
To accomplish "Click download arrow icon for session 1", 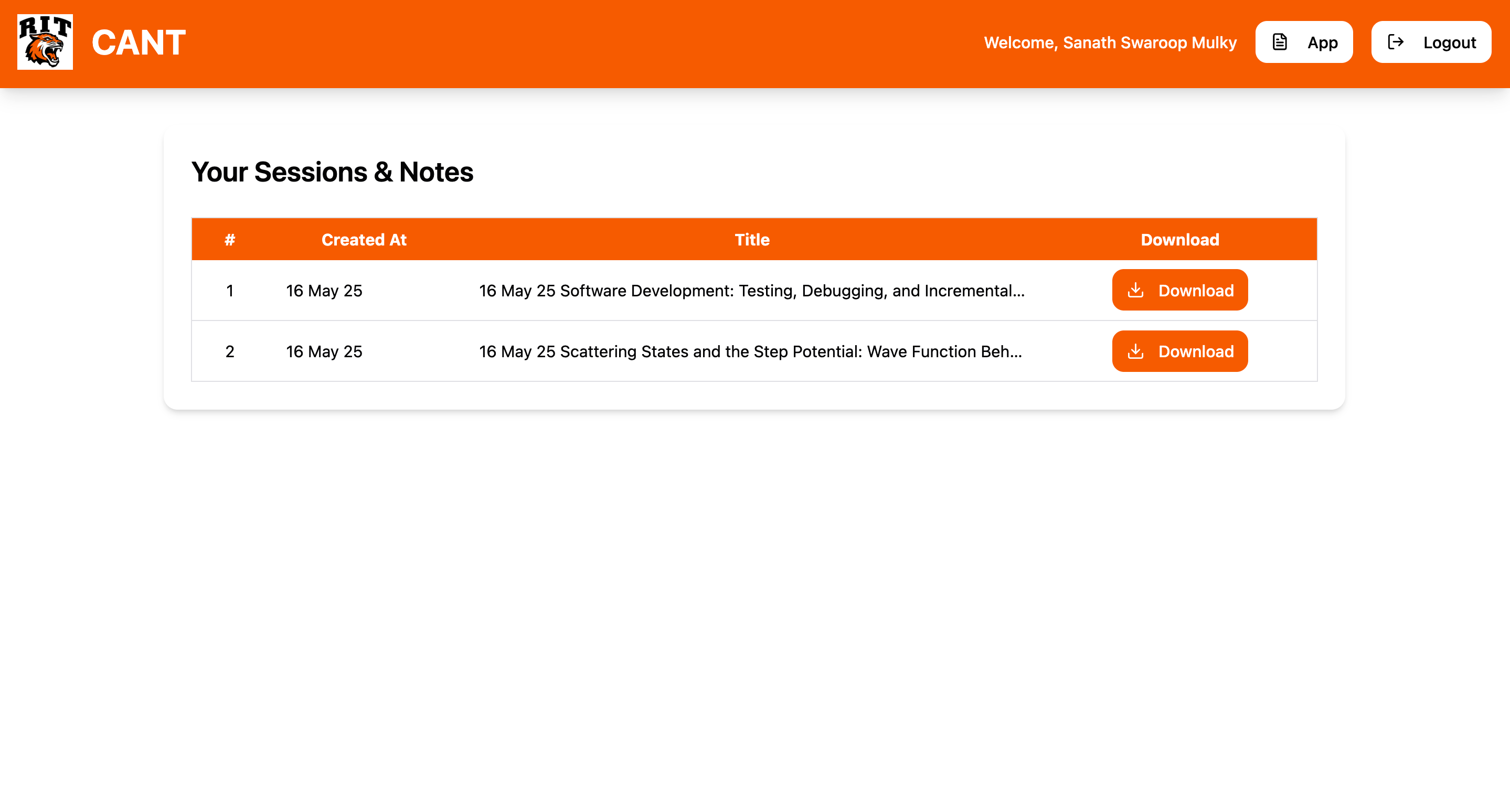I will [x=1135, y=290].
